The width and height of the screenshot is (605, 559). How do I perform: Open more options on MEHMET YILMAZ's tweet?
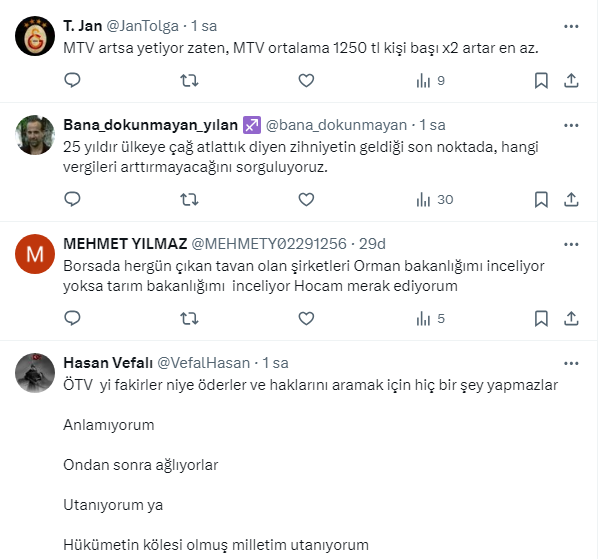(x=570, y=244)
